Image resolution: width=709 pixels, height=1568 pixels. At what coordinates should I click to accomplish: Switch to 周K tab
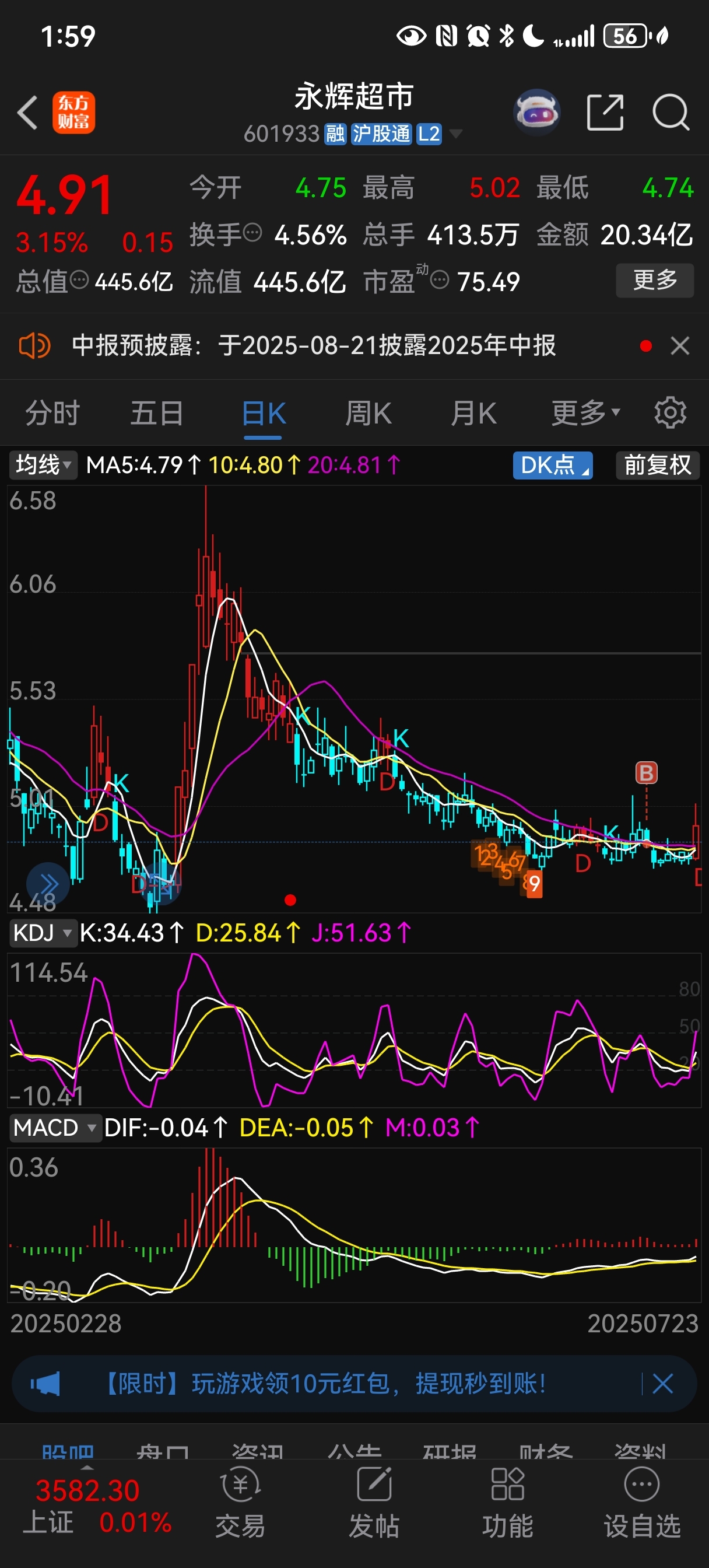368,412
